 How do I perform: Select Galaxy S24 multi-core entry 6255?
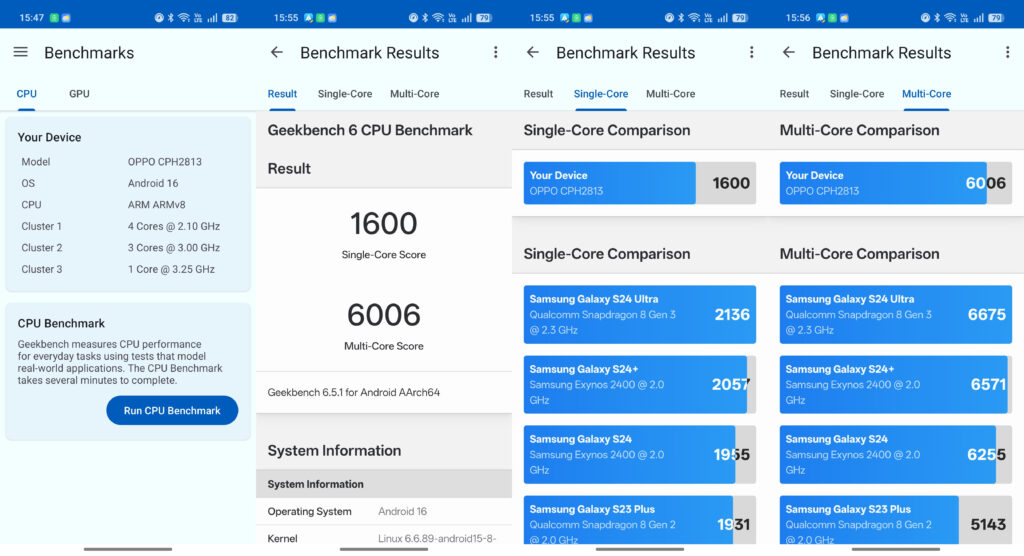tap(895, 454)
